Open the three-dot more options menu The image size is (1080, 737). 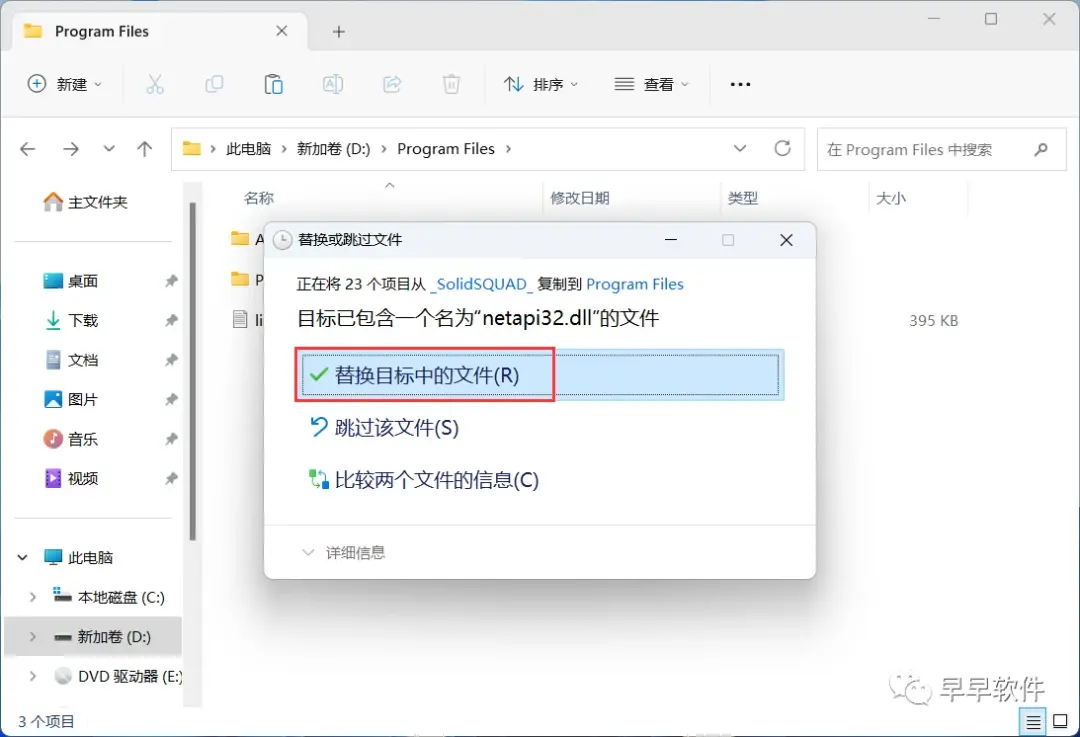740,84
